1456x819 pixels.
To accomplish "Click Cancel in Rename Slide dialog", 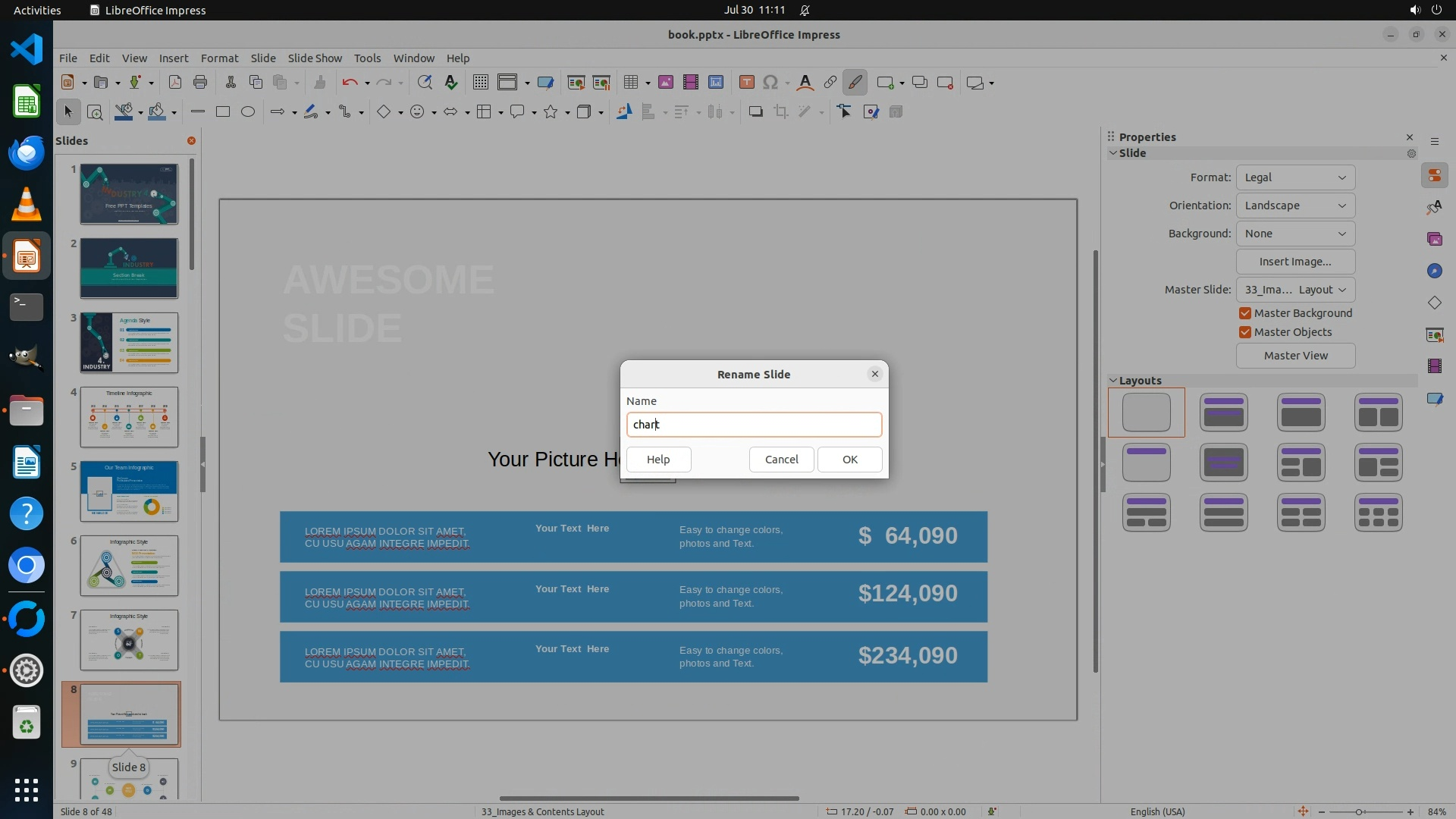I will (781, 460).
